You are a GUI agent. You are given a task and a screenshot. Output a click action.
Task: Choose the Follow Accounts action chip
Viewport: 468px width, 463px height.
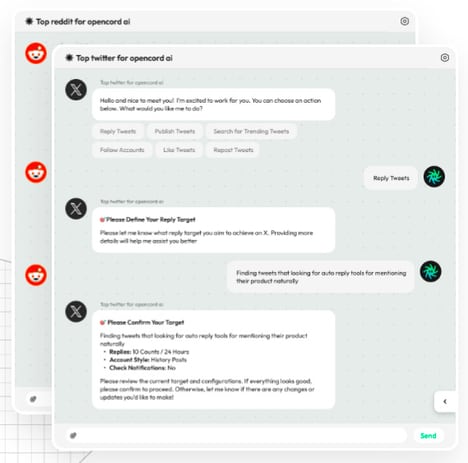point(122,150)
